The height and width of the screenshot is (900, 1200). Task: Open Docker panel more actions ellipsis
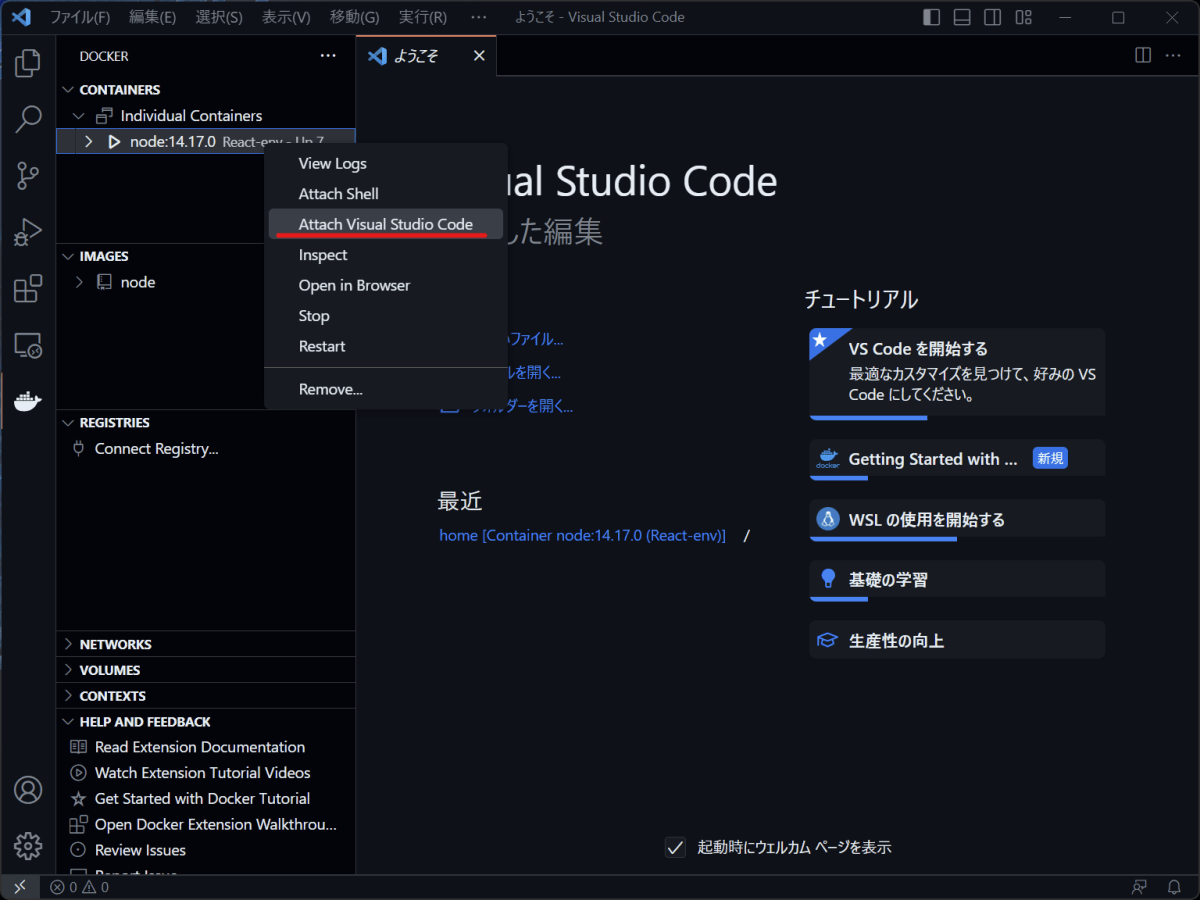(328, 56)
